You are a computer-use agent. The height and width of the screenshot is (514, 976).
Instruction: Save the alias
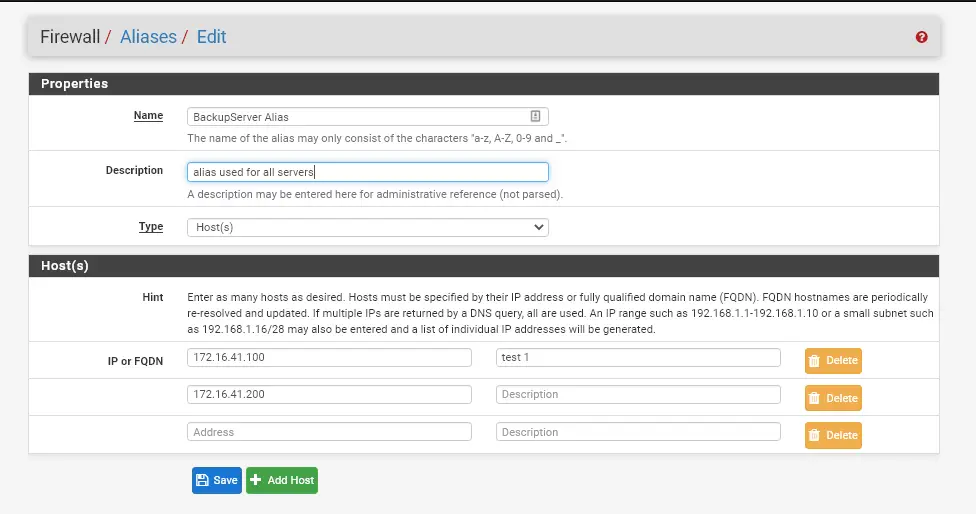point(217,480)
